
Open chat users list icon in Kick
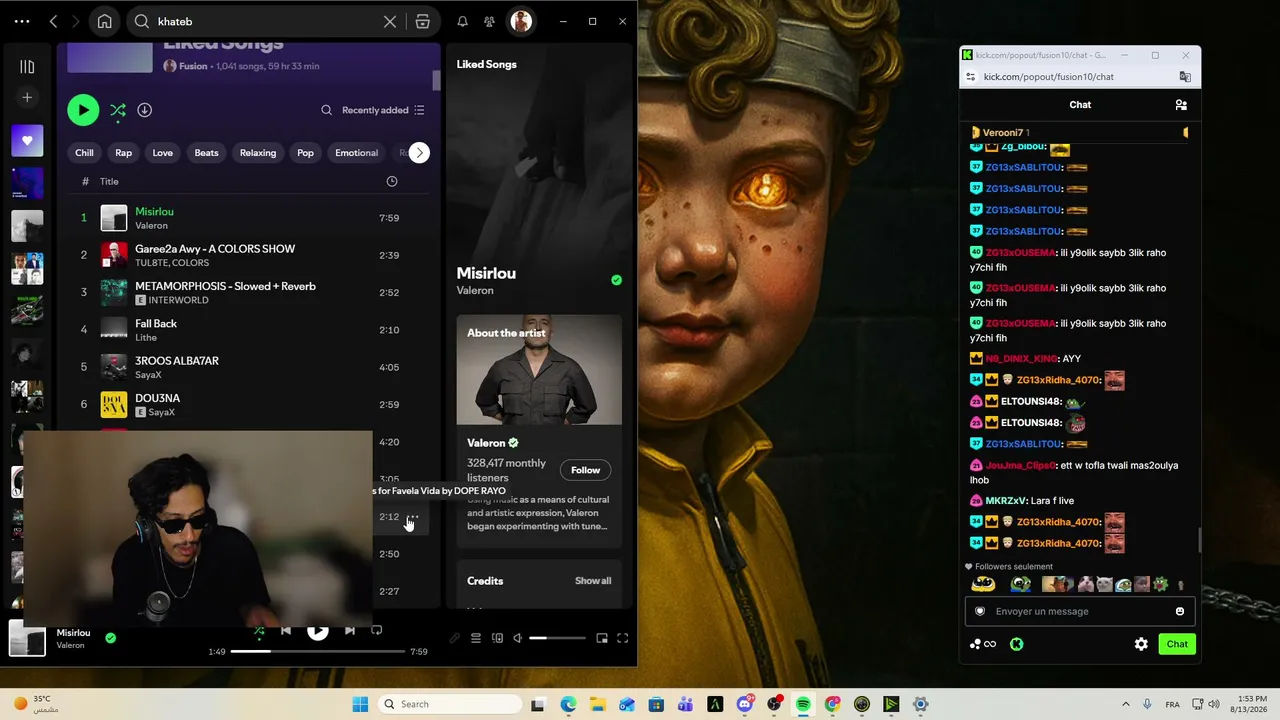[x=1181, y=105]
